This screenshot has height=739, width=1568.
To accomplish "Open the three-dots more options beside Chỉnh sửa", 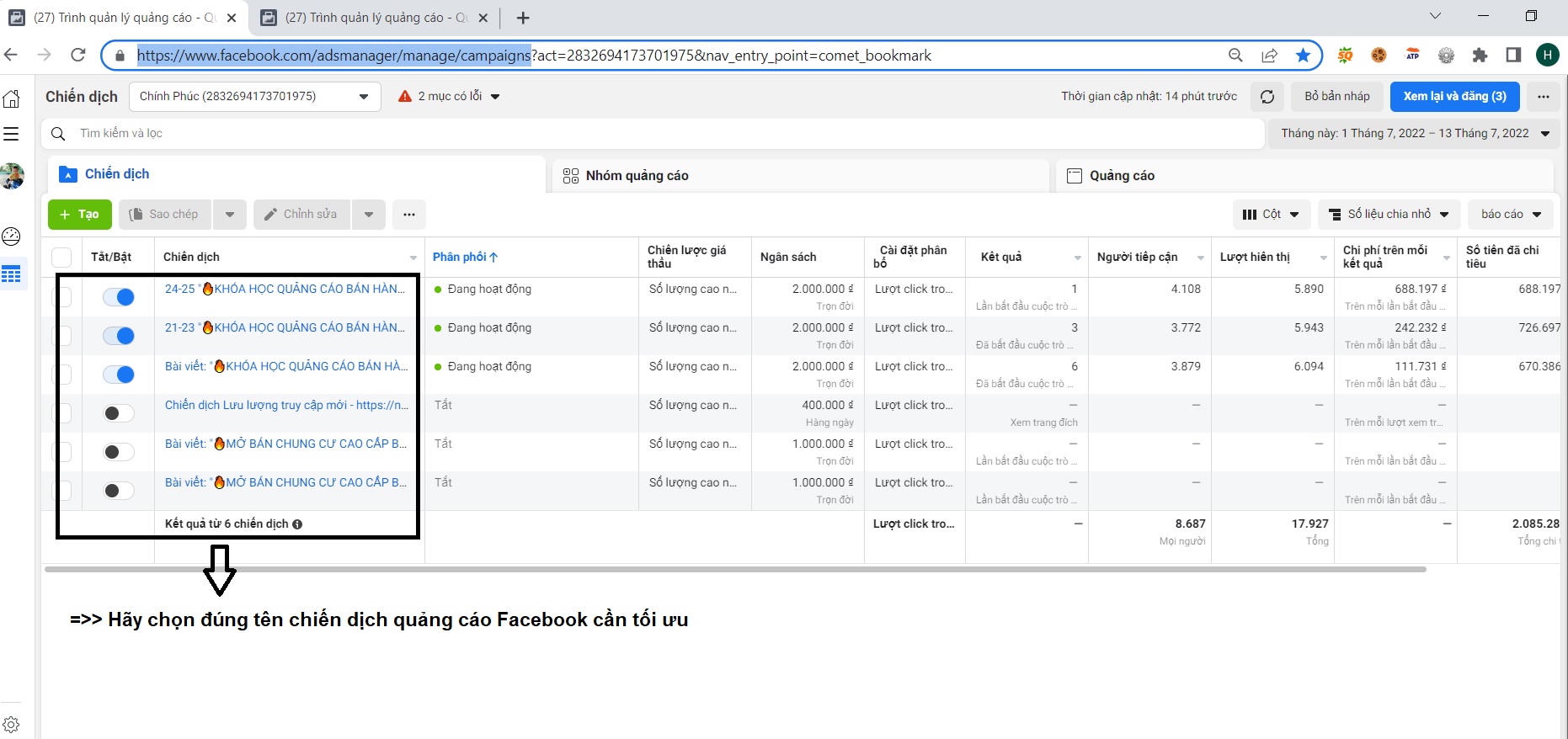I will (408, 215).
